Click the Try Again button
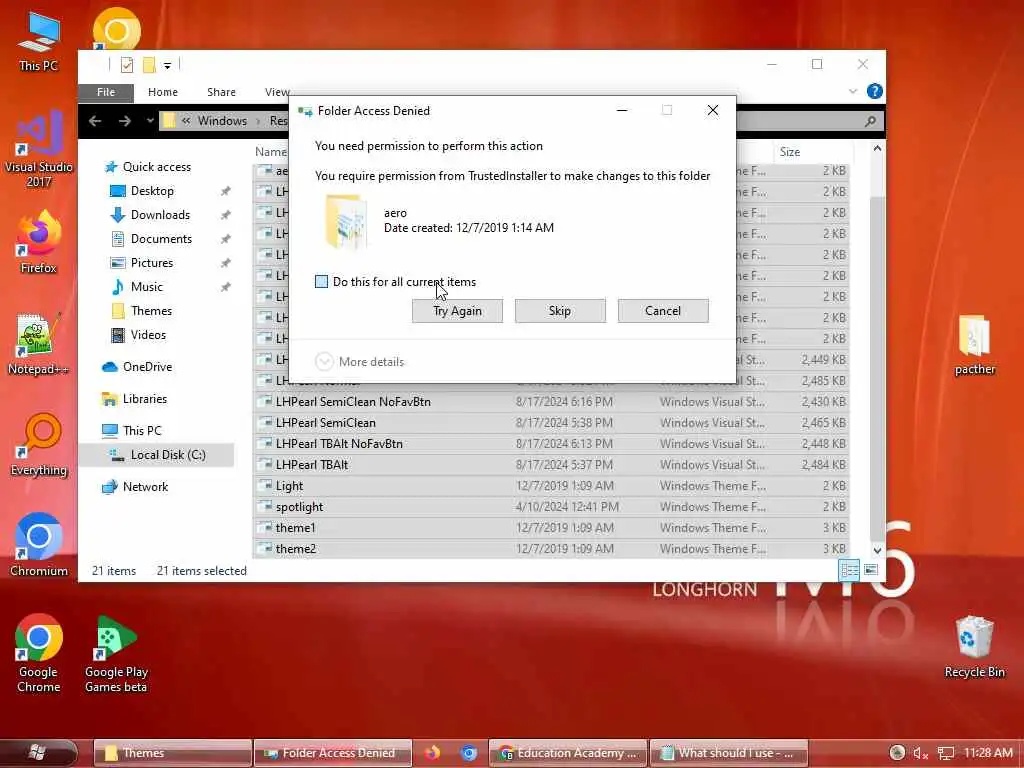 point(457,311)
